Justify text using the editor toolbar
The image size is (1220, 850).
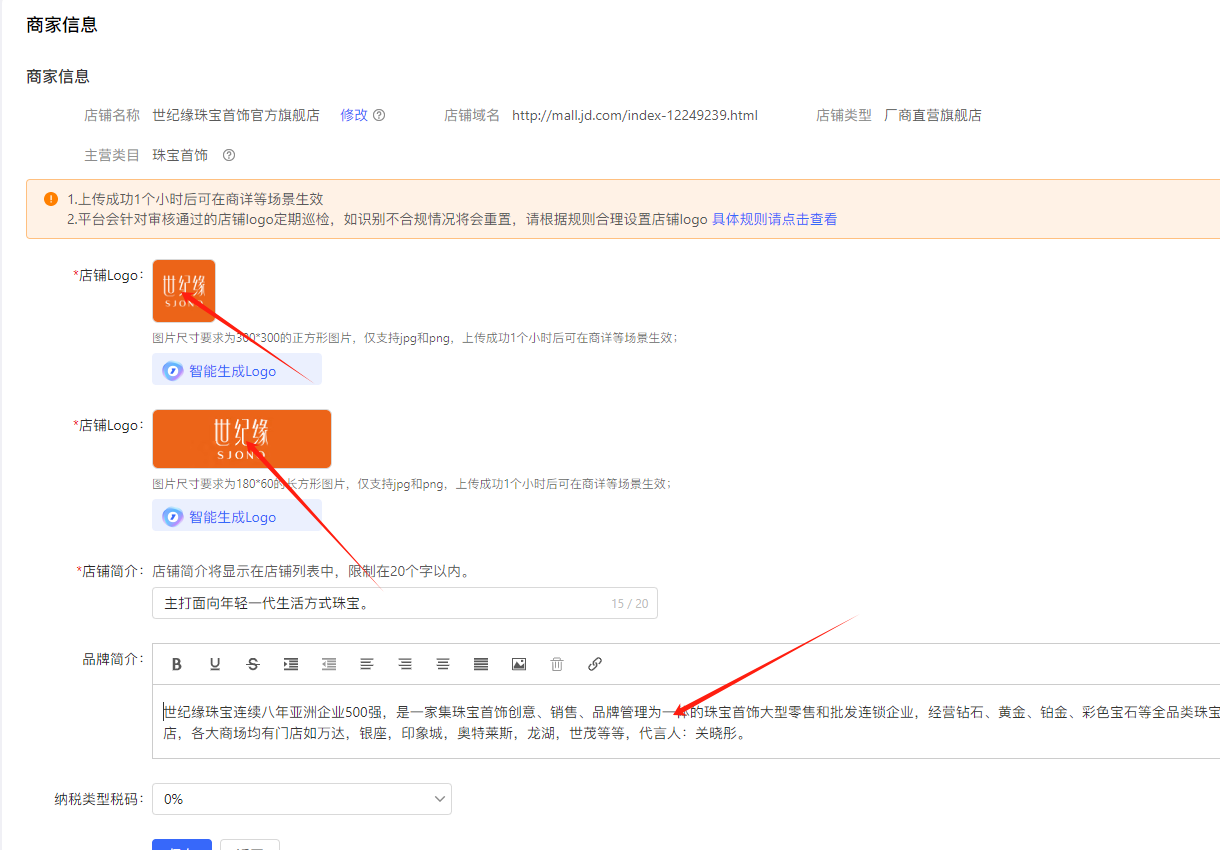point(481,664)
